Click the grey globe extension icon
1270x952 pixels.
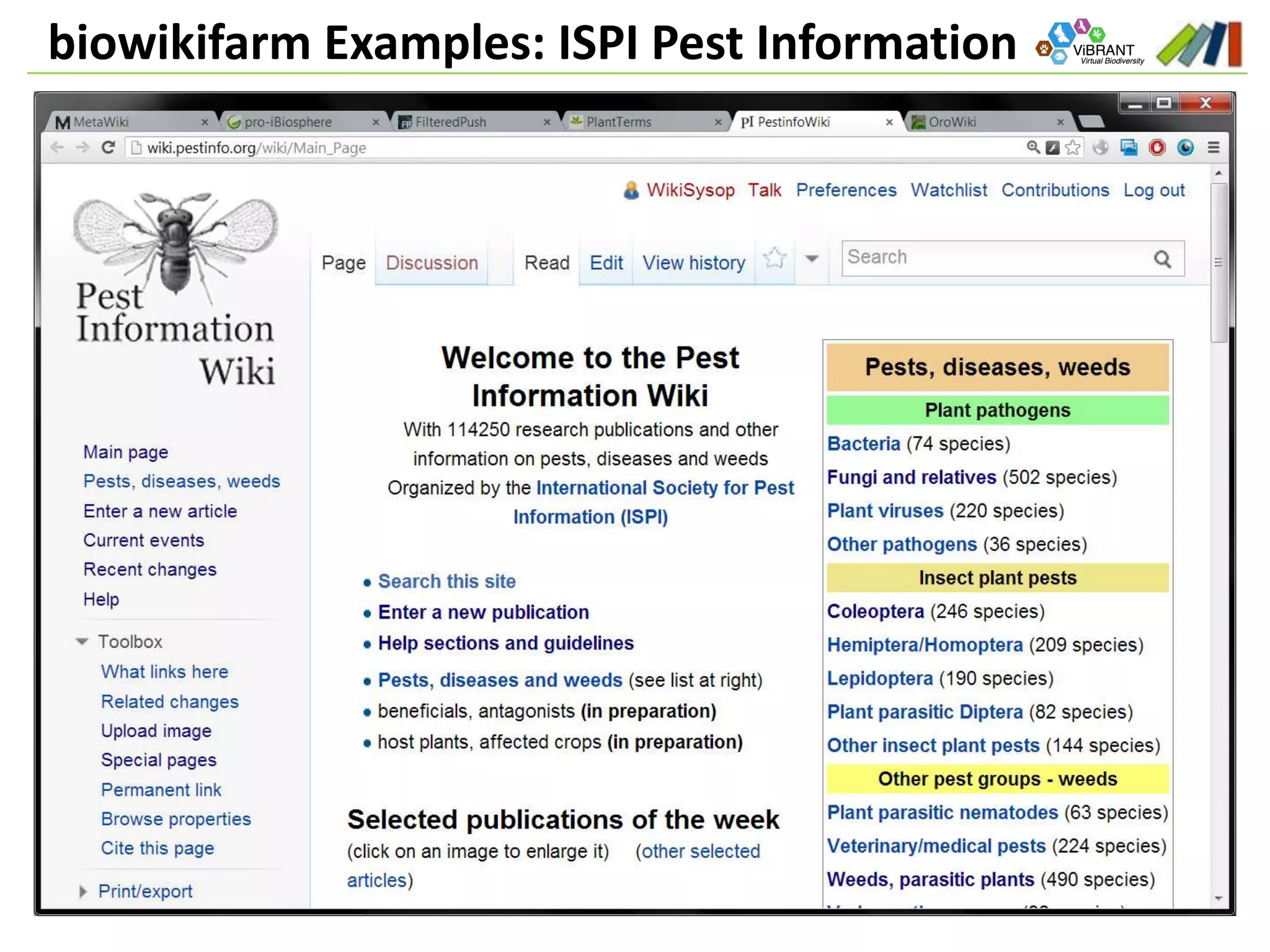coord(1101,148)
